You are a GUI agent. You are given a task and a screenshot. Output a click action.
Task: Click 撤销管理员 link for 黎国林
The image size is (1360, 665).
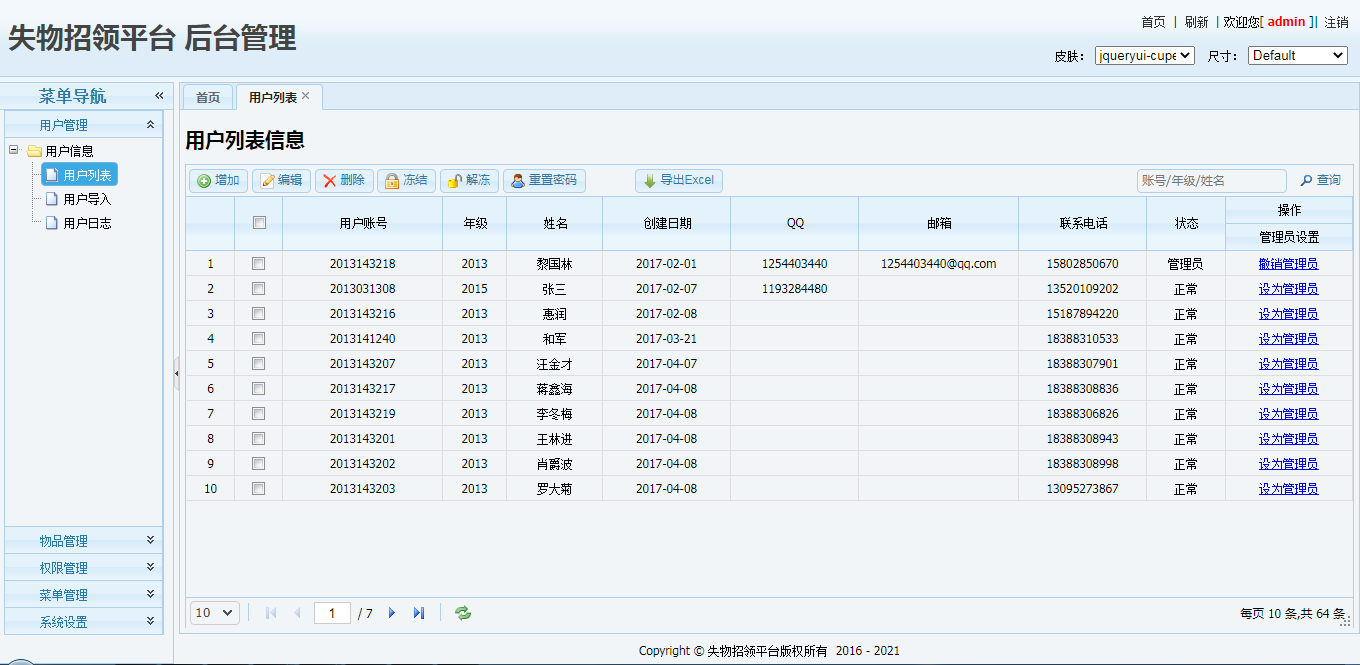[1288, 264]
